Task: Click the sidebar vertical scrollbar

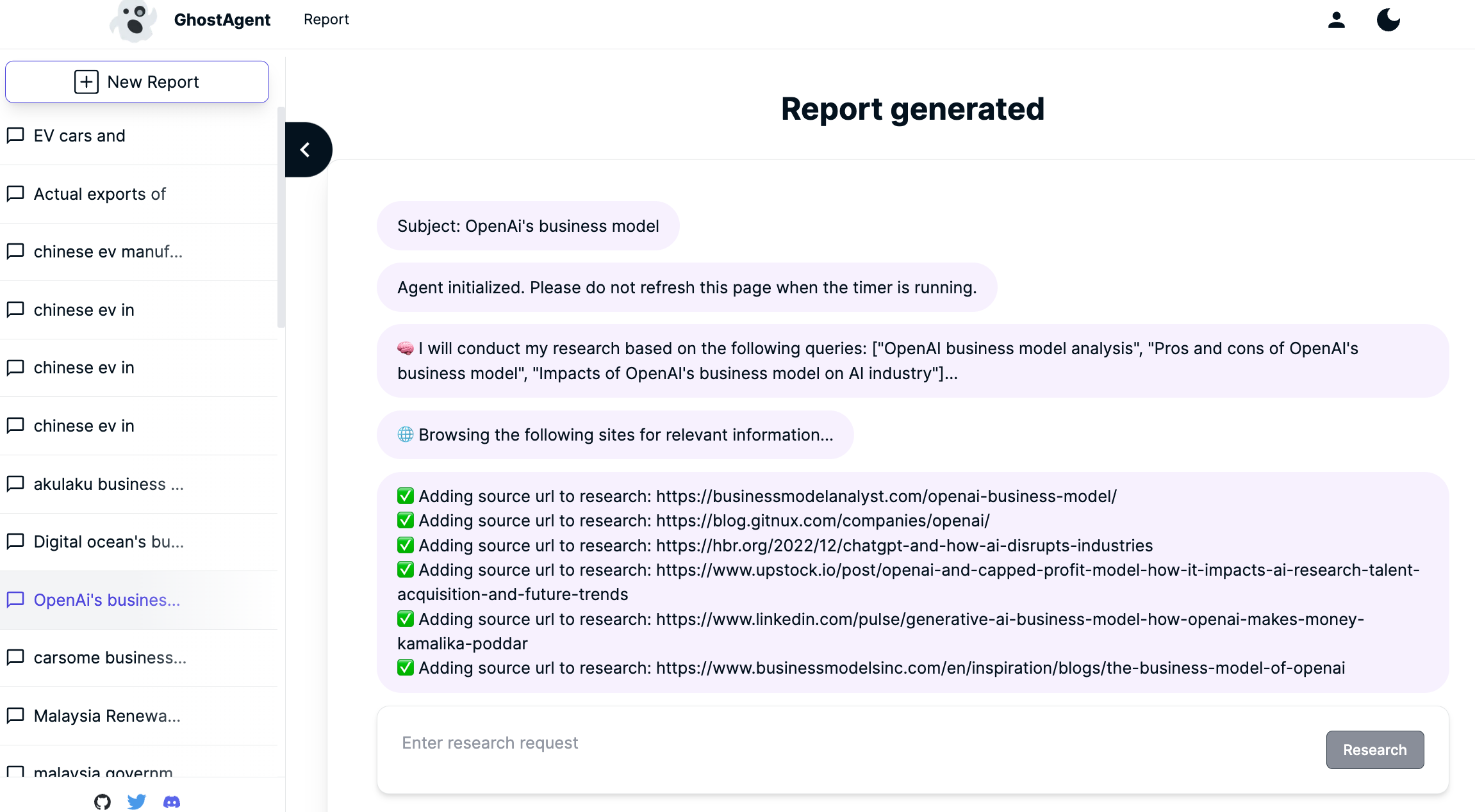Action: [x=281, y=218]
